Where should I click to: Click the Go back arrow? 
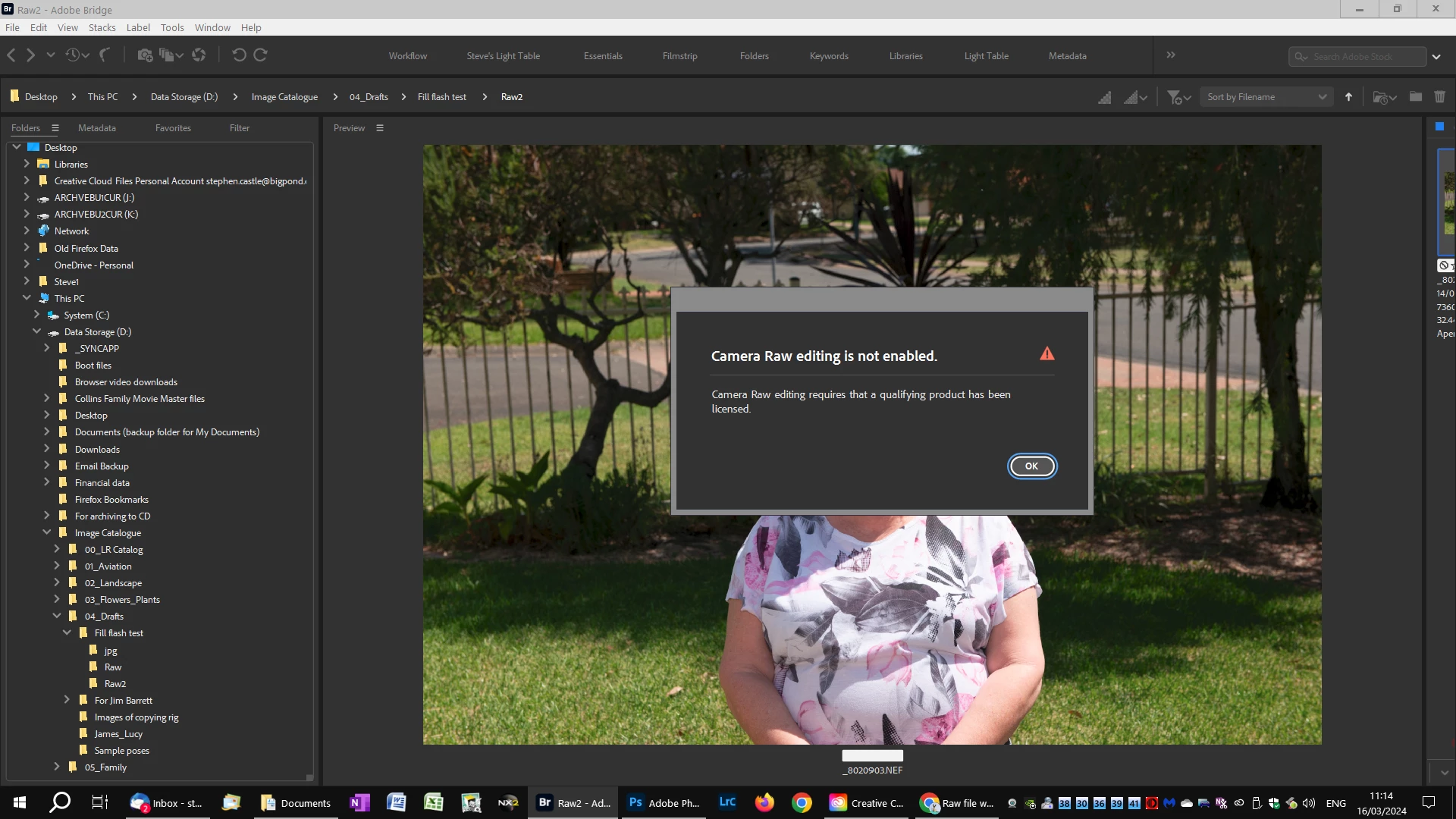(11, 55)
